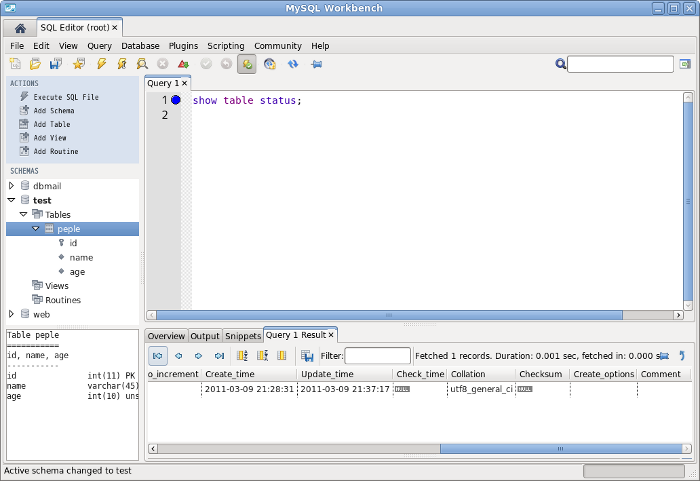This screenshot has height=481, width=700.
Task: Collapse the peple table node
Action: [x=36, y=229]
